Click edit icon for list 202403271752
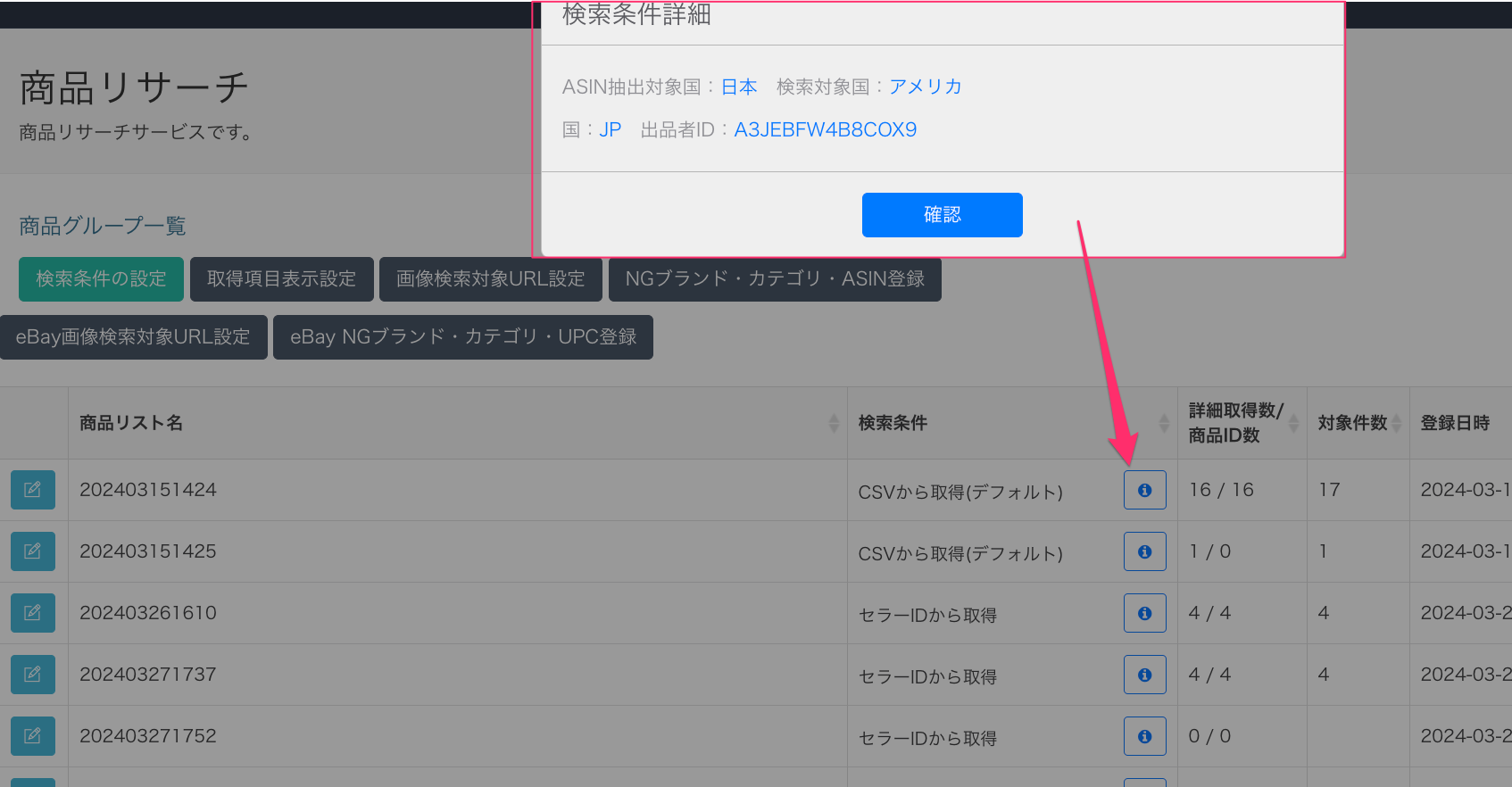1512x787 pixels. coord(33,736)
